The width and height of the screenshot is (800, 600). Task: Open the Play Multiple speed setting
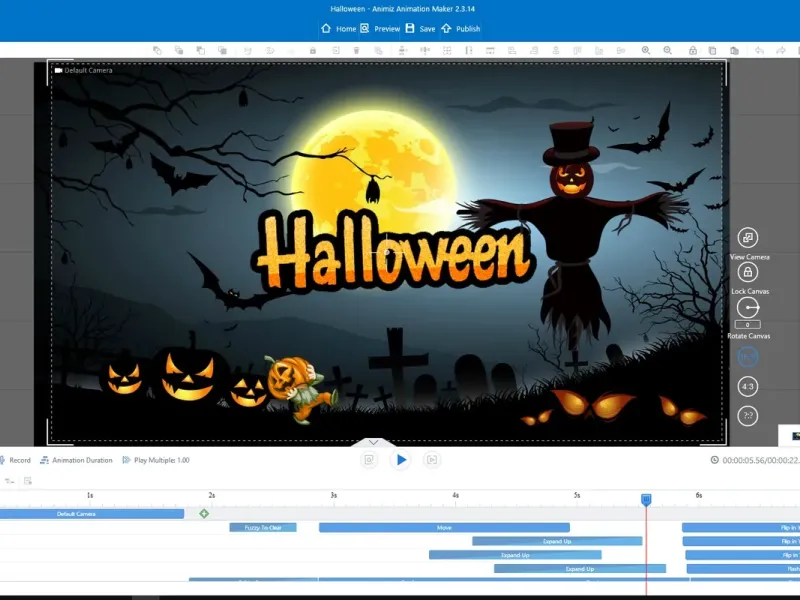[156, 460]
